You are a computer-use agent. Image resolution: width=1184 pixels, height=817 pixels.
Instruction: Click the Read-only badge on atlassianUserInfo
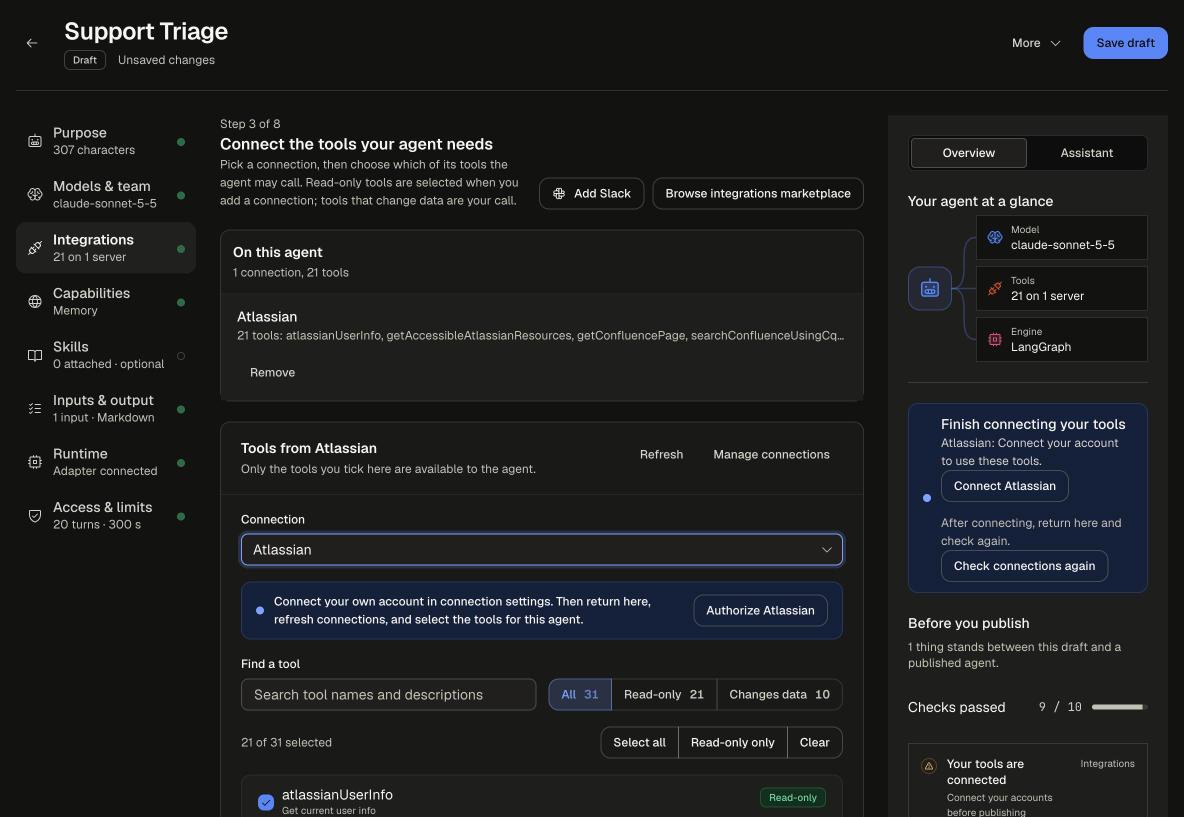click(792, 798)
